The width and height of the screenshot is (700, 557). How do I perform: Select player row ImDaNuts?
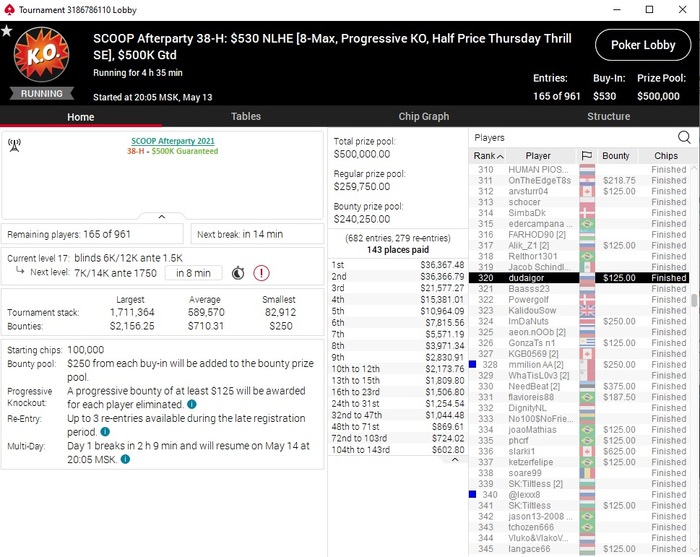tap(579, 321)
